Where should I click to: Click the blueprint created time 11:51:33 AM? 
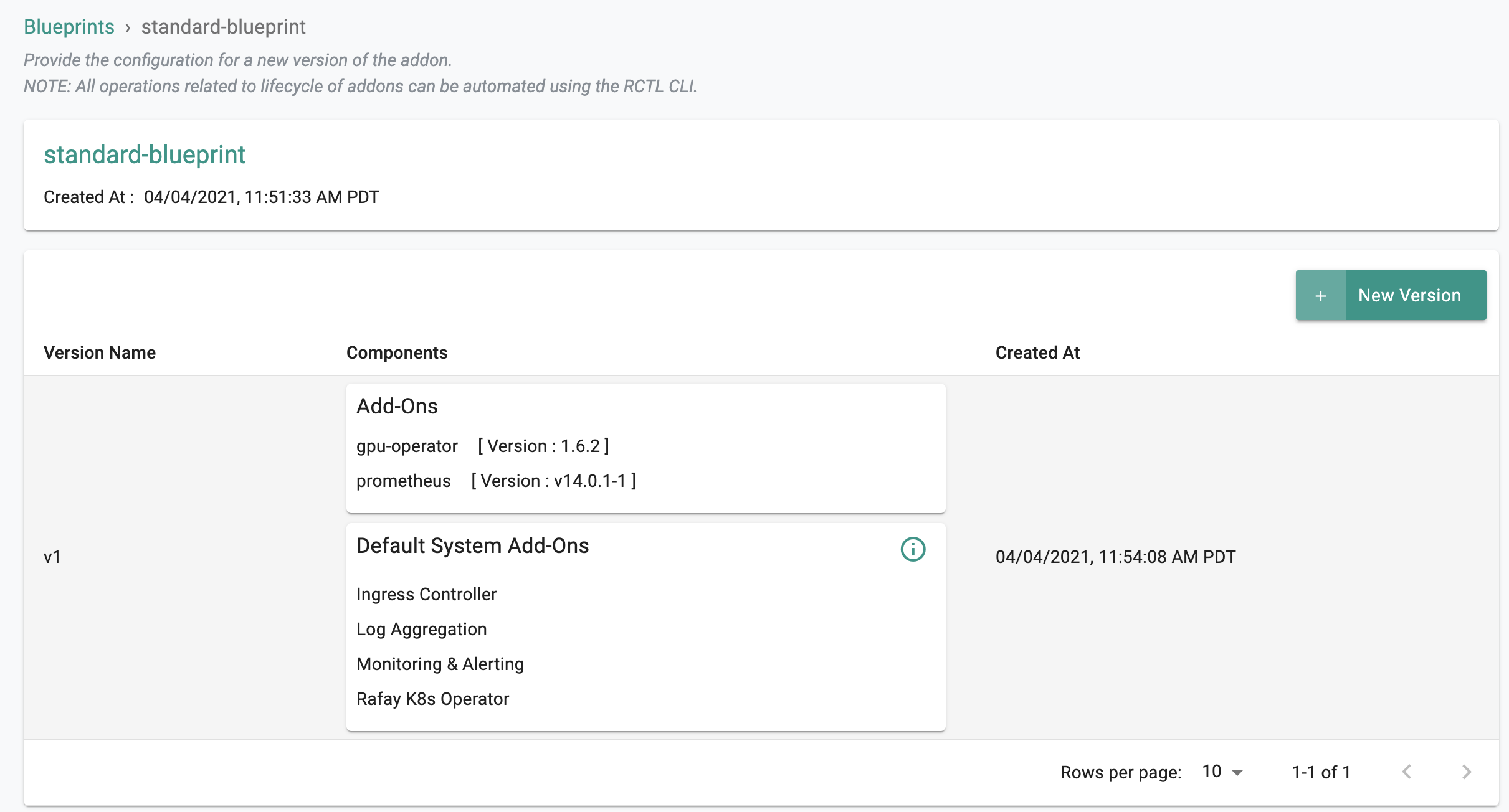(261, 197)
